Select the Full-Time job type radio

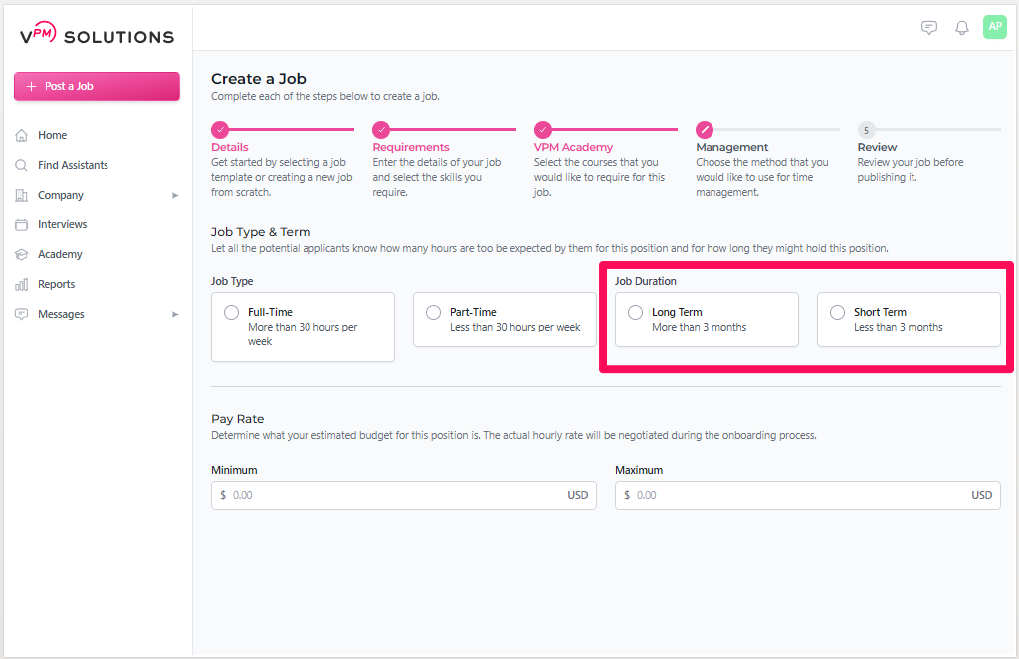click(232, 313)
